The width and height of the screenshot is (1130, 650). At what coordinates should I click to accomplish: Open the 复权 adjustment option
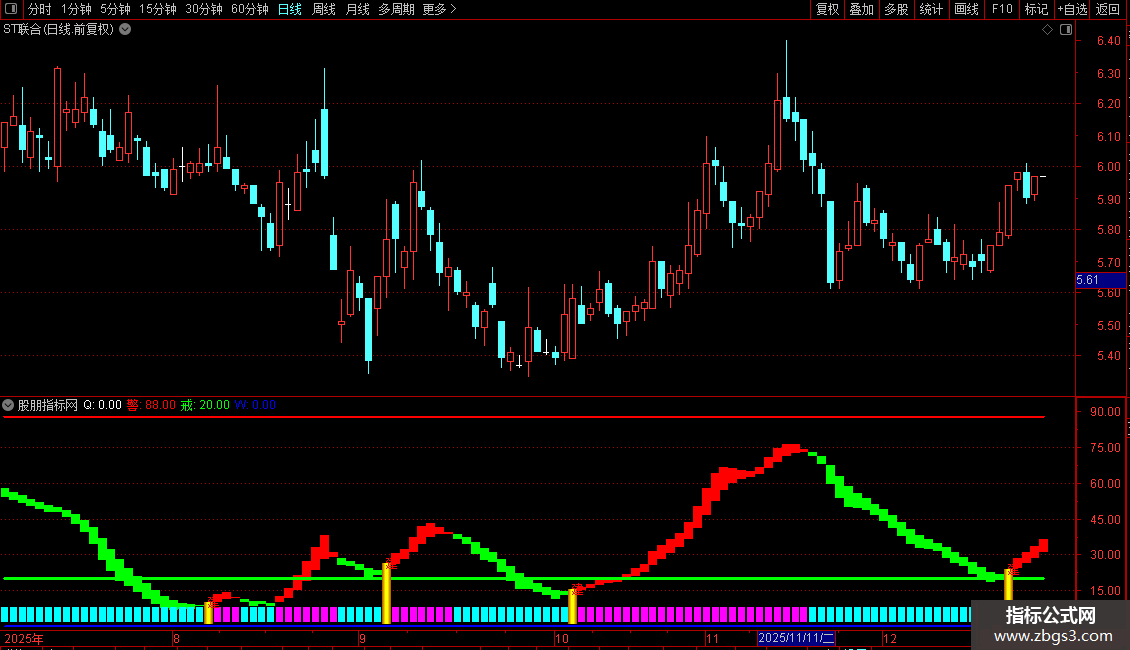[x=827, y=9]
